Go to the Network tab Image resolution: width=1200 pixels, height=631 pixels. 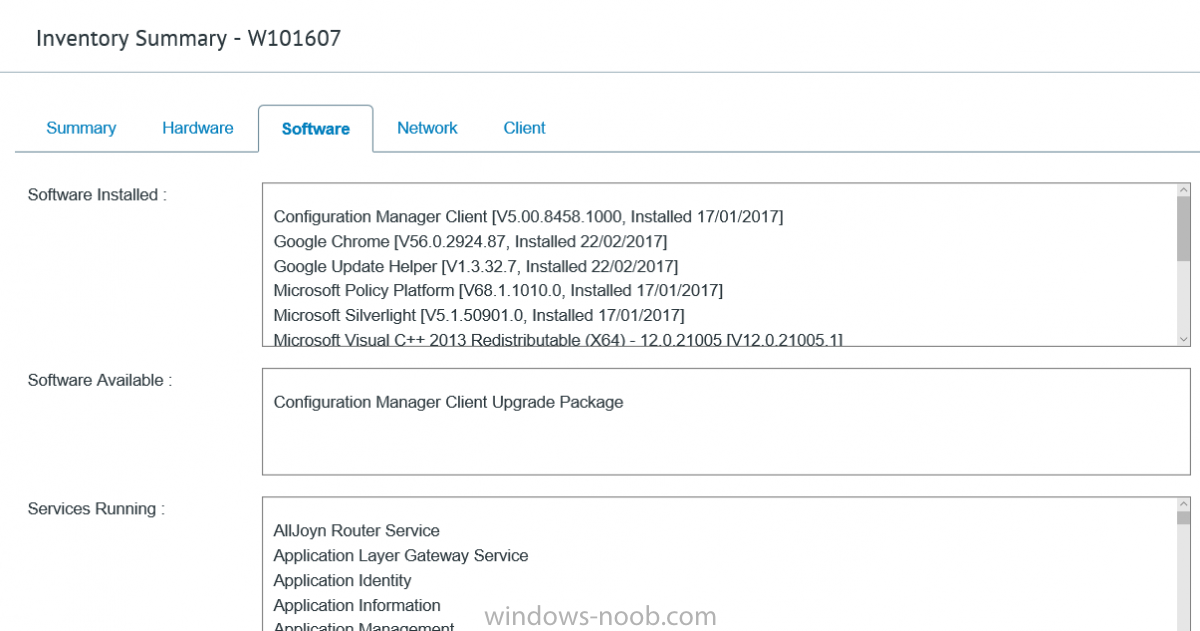[427, 128]
